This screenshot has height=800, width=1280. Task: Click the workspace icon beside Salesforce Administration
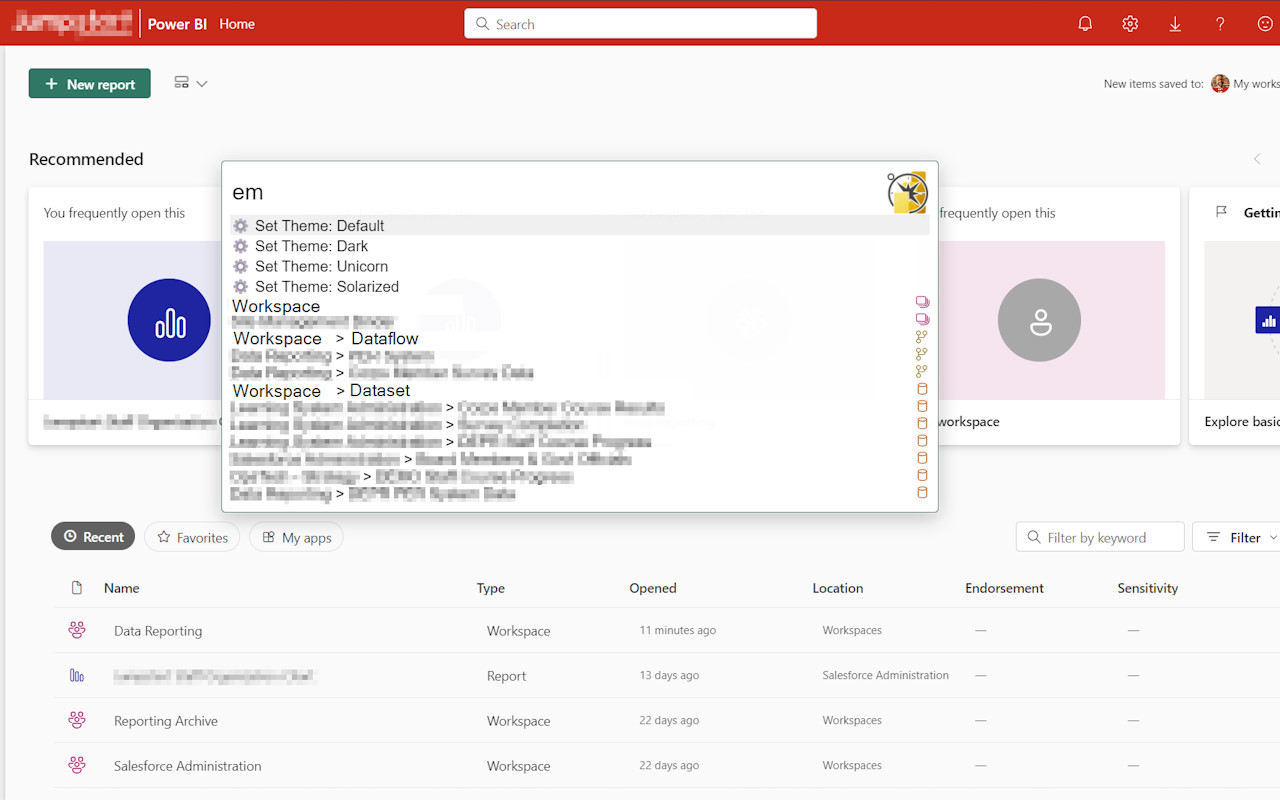tap(77, 765)
